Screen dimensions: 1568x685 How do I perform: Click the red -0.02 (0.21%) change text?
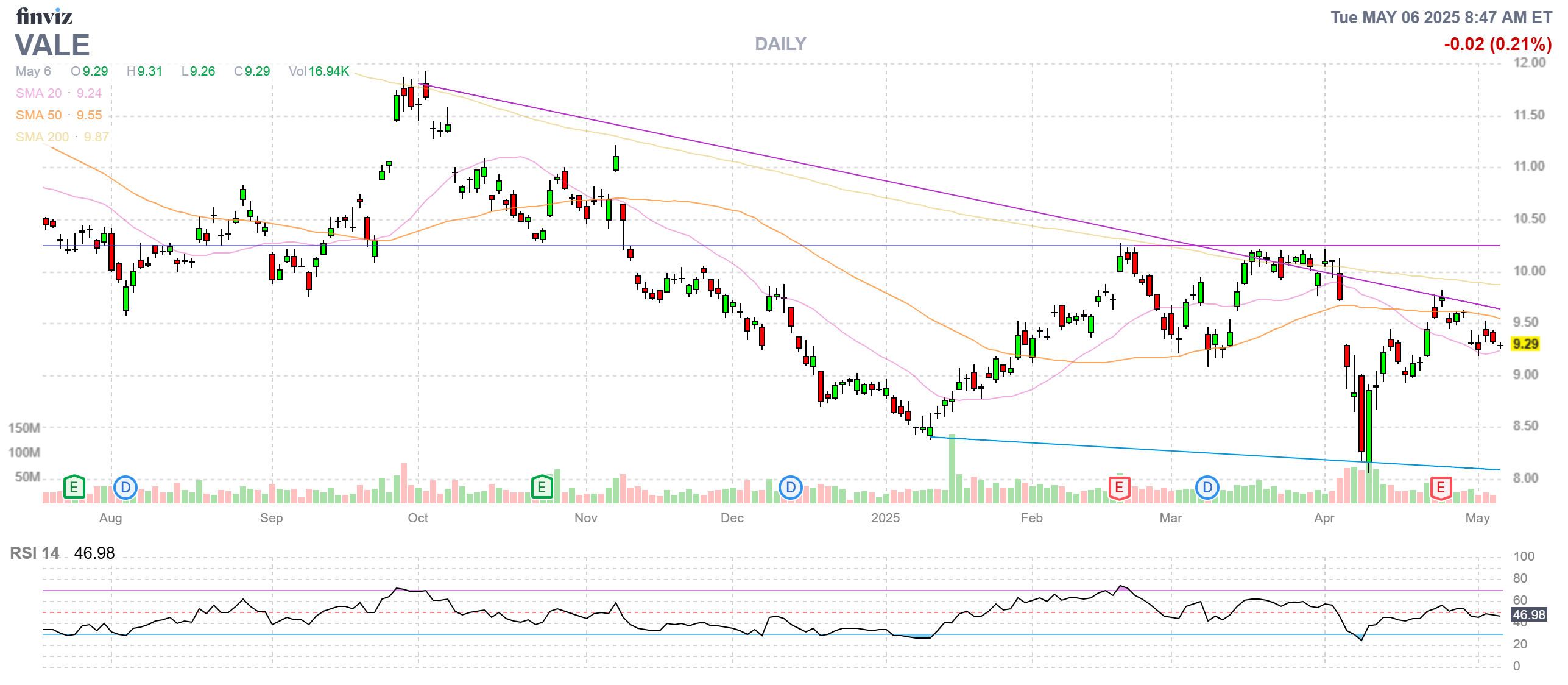coord(1497,44)
